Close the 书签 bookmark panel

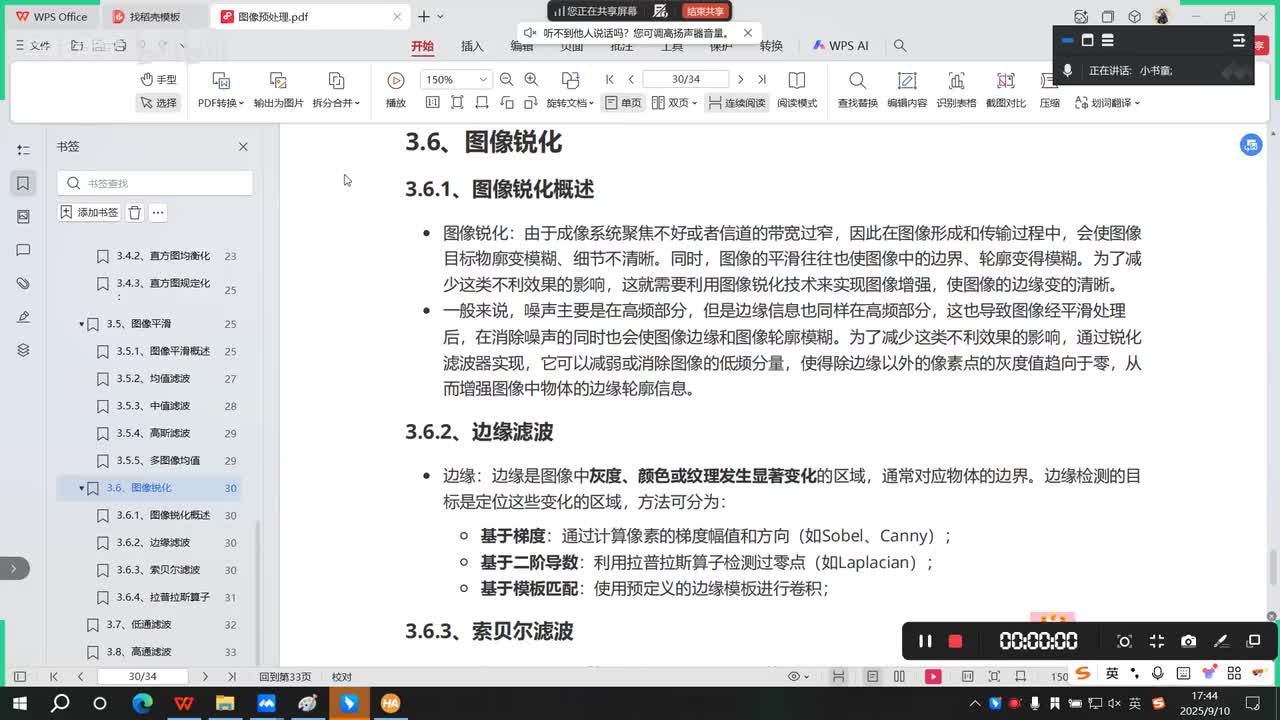(x=243, y=146)
